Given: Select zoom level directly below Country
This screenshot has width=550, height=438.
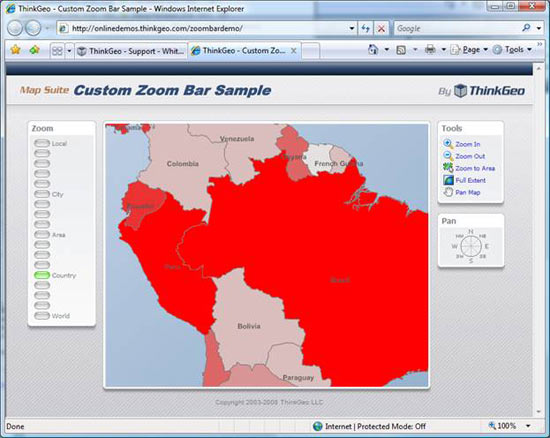Looking at the screenshot, I should click(42, 285).
